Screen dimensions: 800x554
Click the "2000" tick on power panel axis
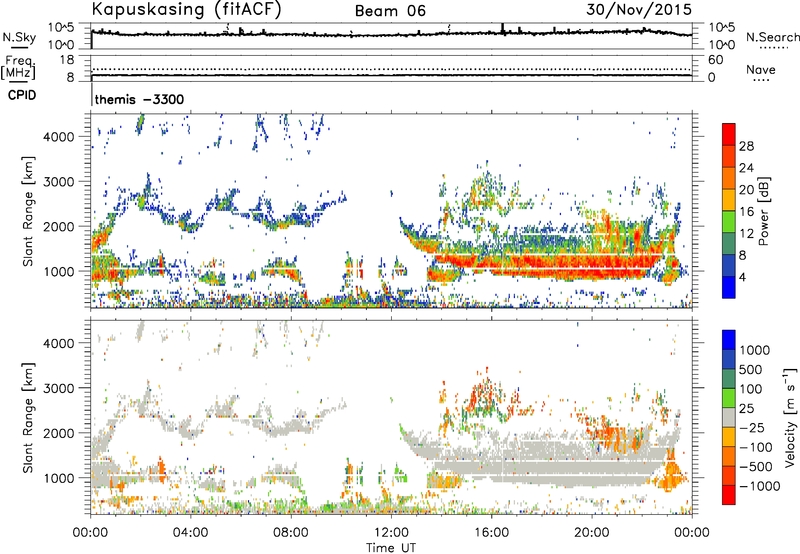point(59,226)
